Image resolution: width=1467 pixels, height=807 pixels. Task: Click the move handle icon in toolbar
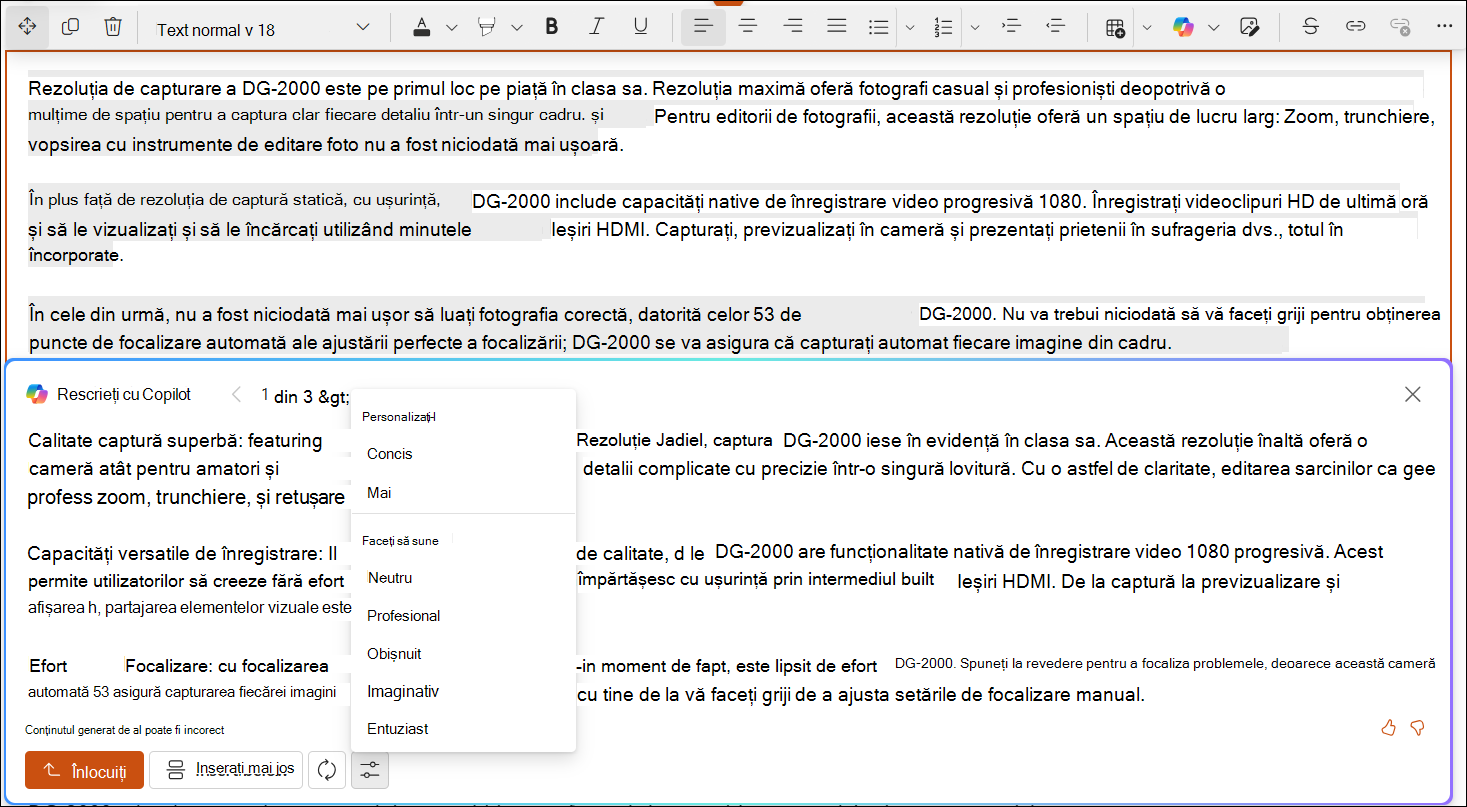27,27
